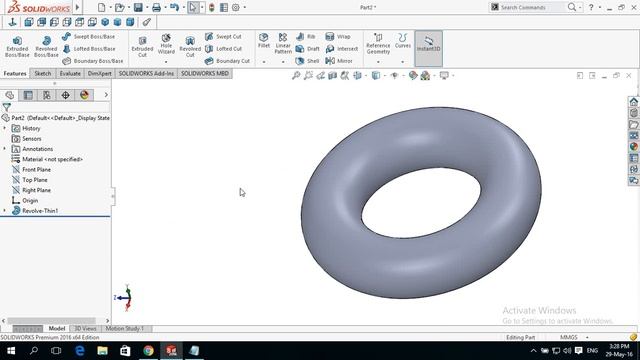Choose Swept Boss/Base feature
640x360 pixels.
coord(89,36)
